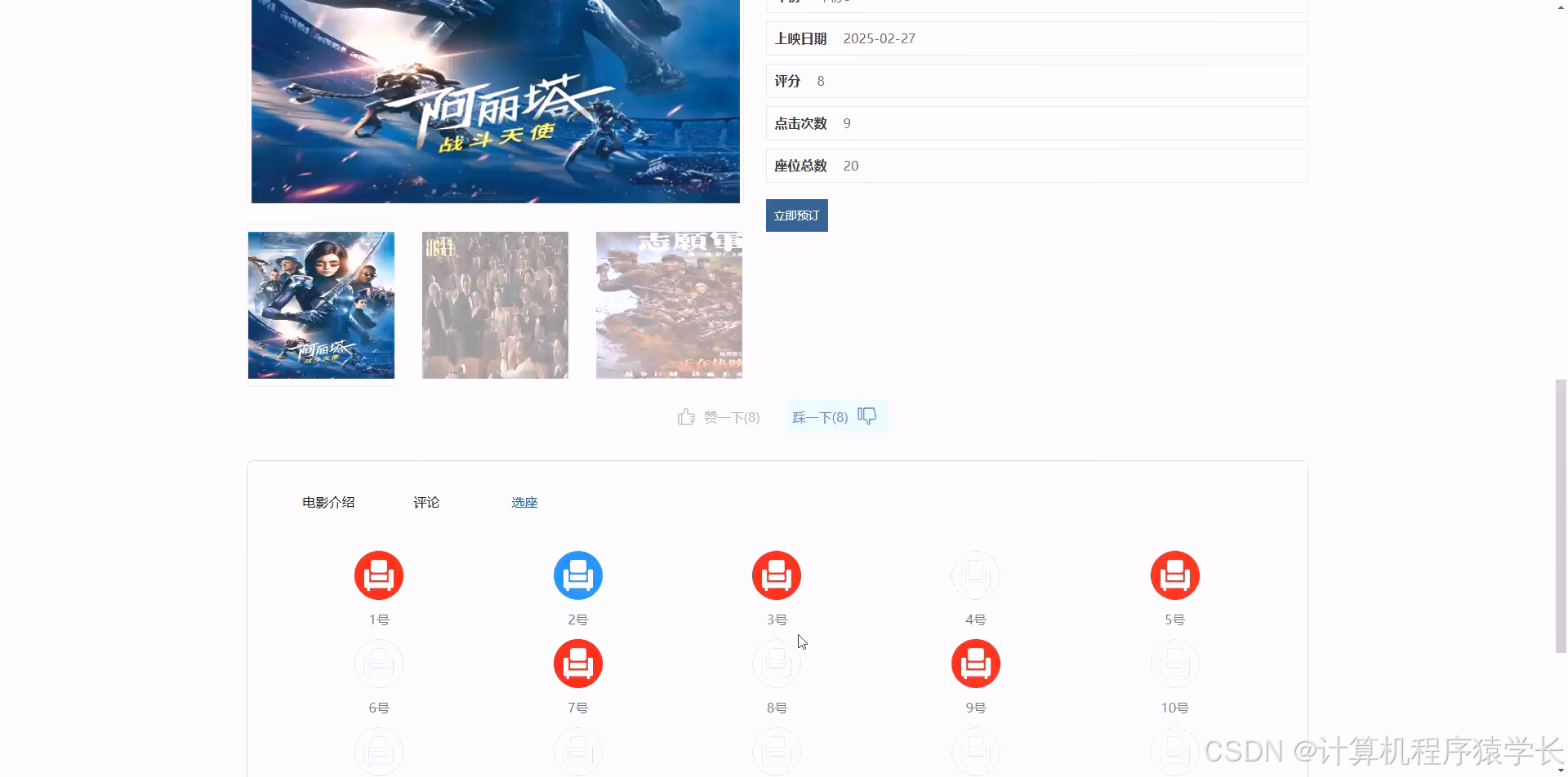This screenshot has height=777, width=1568.
Task: Select the red seat 9号 icon
Action: click(x=975, y=663)
